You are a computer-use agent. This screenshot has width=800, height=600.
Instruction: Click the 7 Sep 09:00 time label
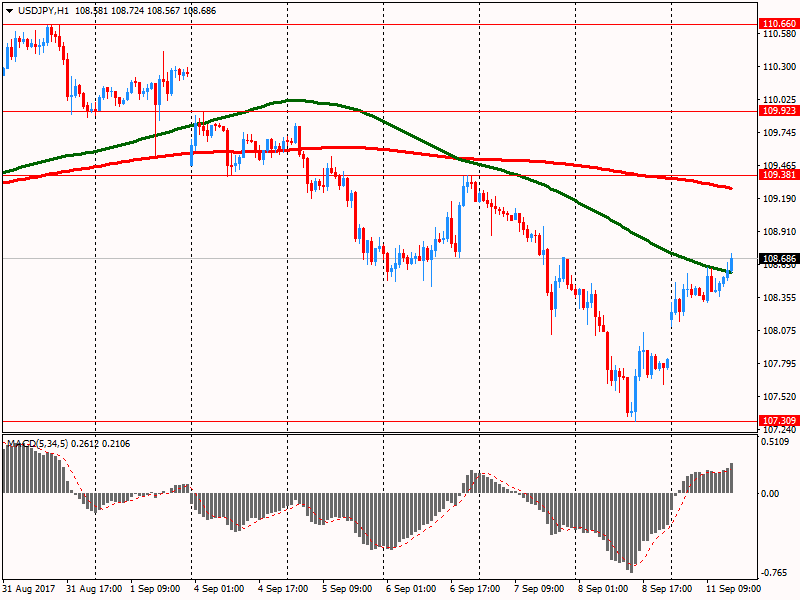539,589
